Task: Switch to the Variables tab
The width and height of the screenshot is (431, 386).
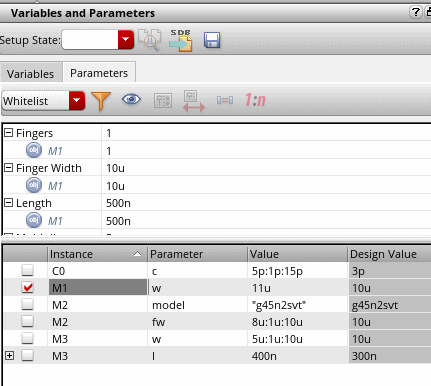Action: tap(31, 74)
